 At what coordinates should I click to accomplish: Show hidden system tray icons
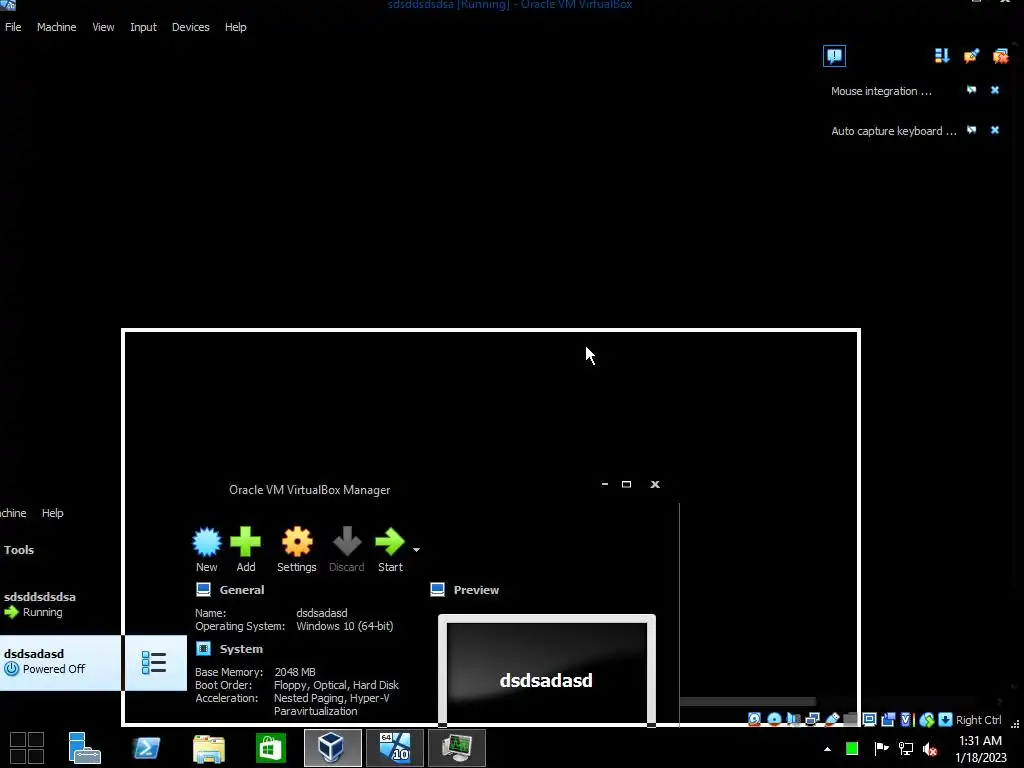[x=827, y=749]
